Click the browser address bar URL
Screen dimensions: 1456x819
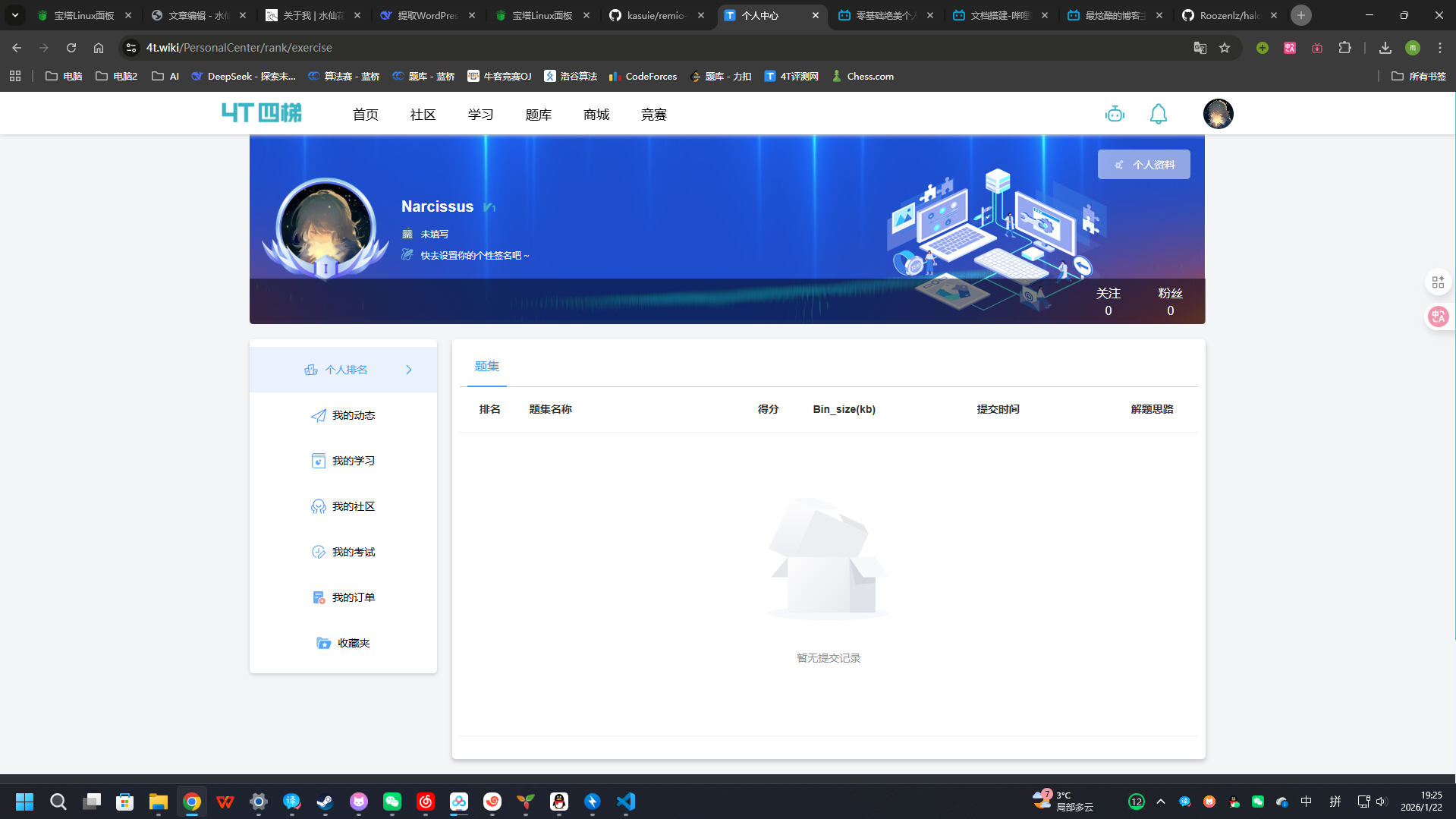pos(239,48)
